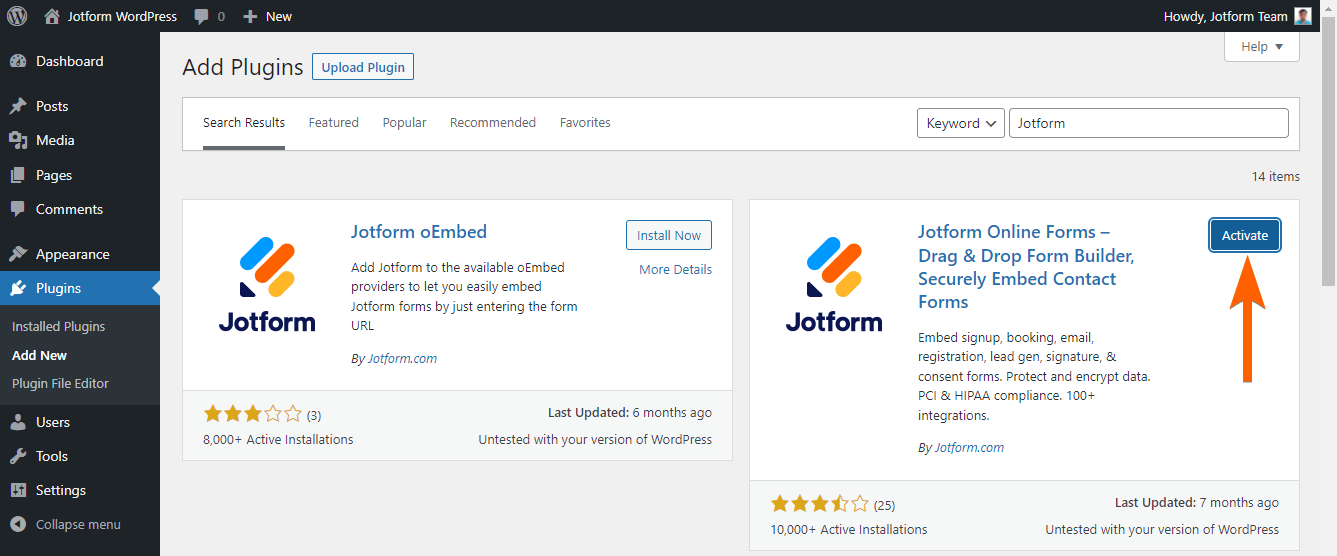1337x556 pixels.
Task: Click the WordPress logo icon
Action: pos(17,16)
